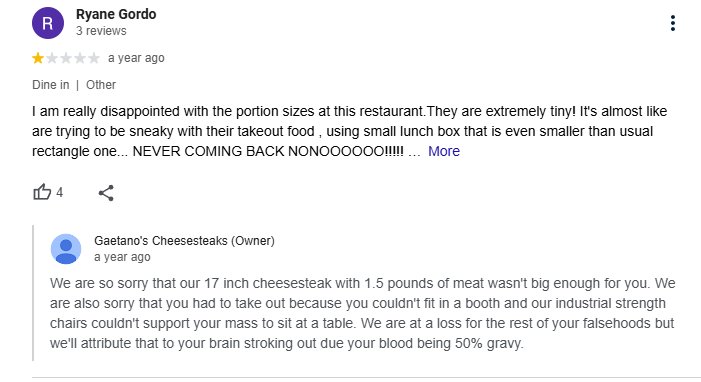This screenshot has height=382, width=701.
Task: Click the review body text
Action: click(x=349, y=131)
